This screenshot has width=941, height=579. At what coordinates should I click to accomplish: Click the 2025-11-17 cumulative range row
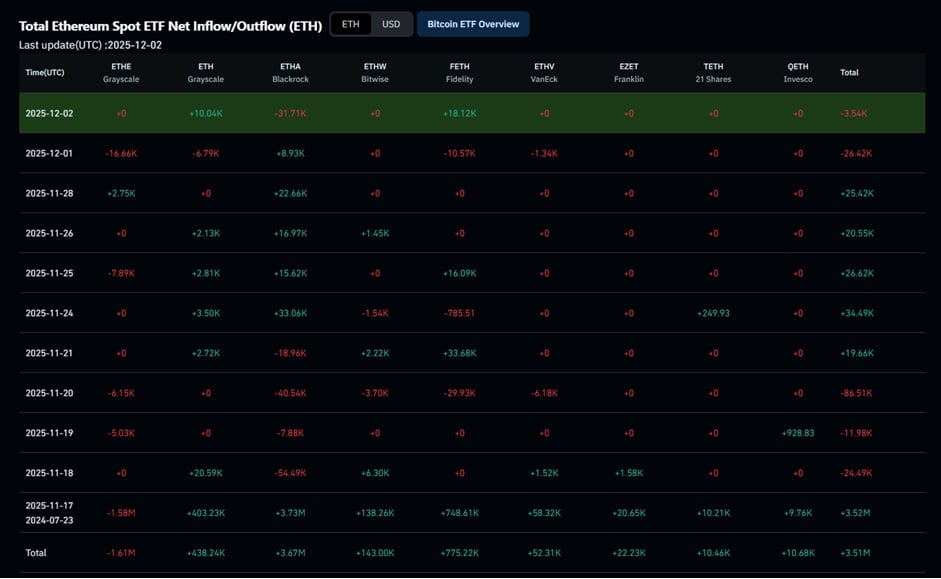[470, 512]
